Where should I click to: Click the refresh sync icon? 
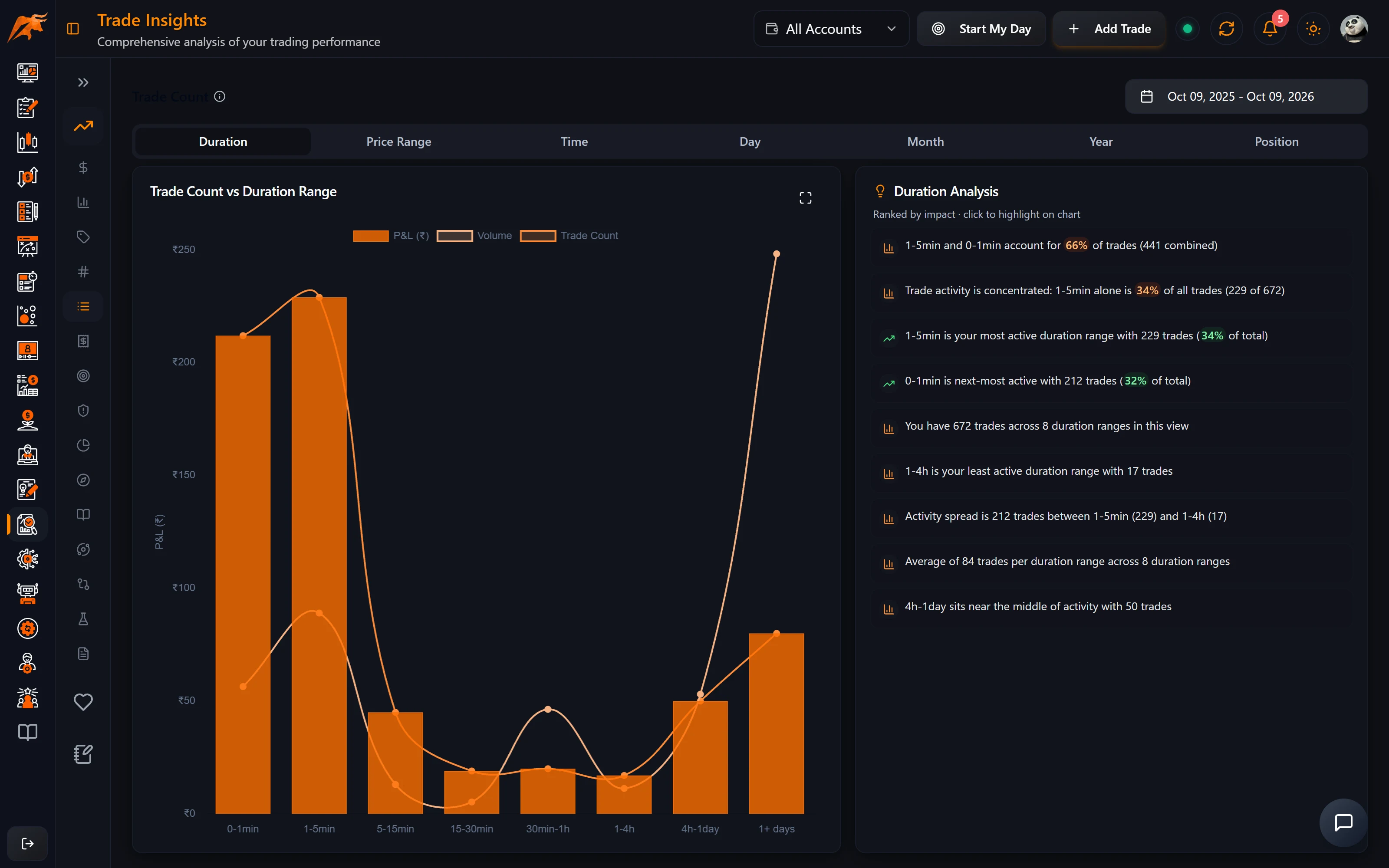1227,29
